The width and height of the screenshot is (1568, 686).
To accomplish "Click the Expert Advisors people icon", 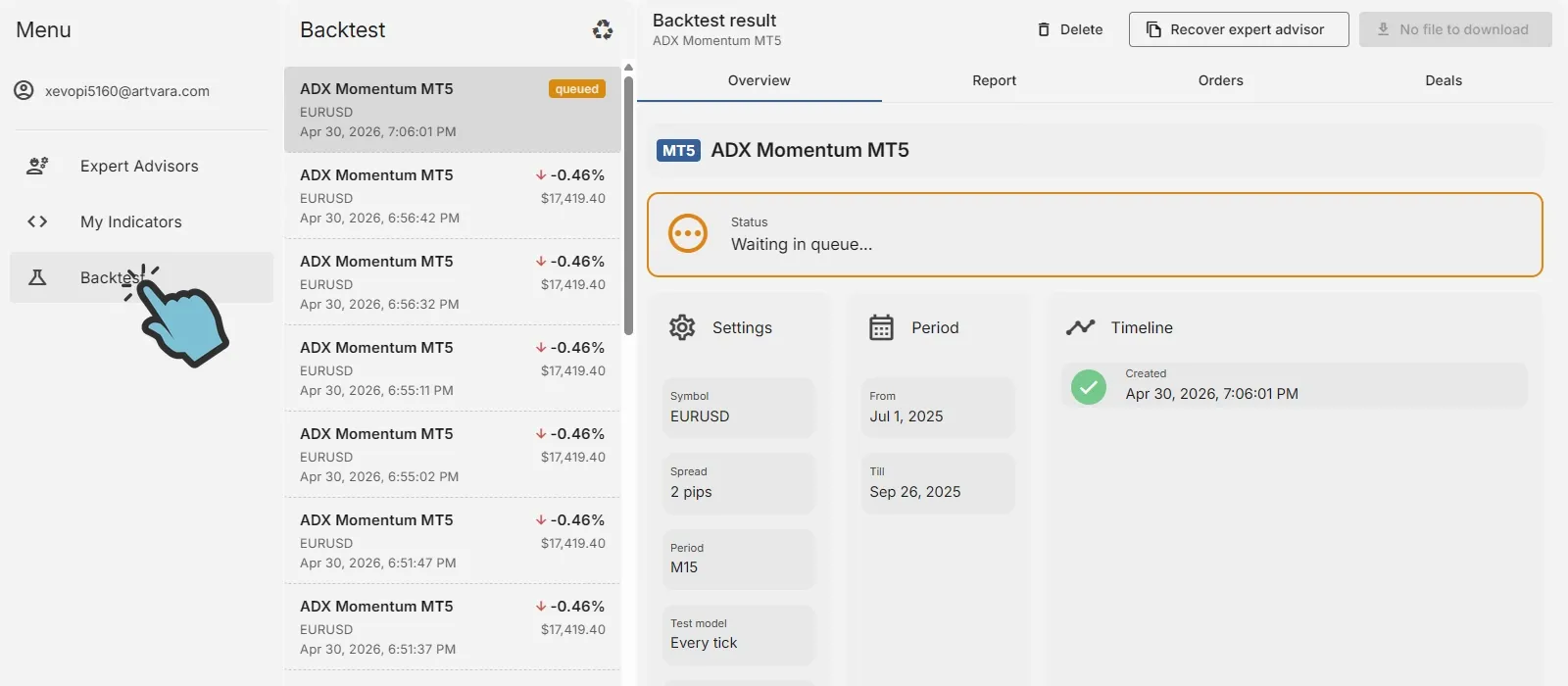I will 37,166.
